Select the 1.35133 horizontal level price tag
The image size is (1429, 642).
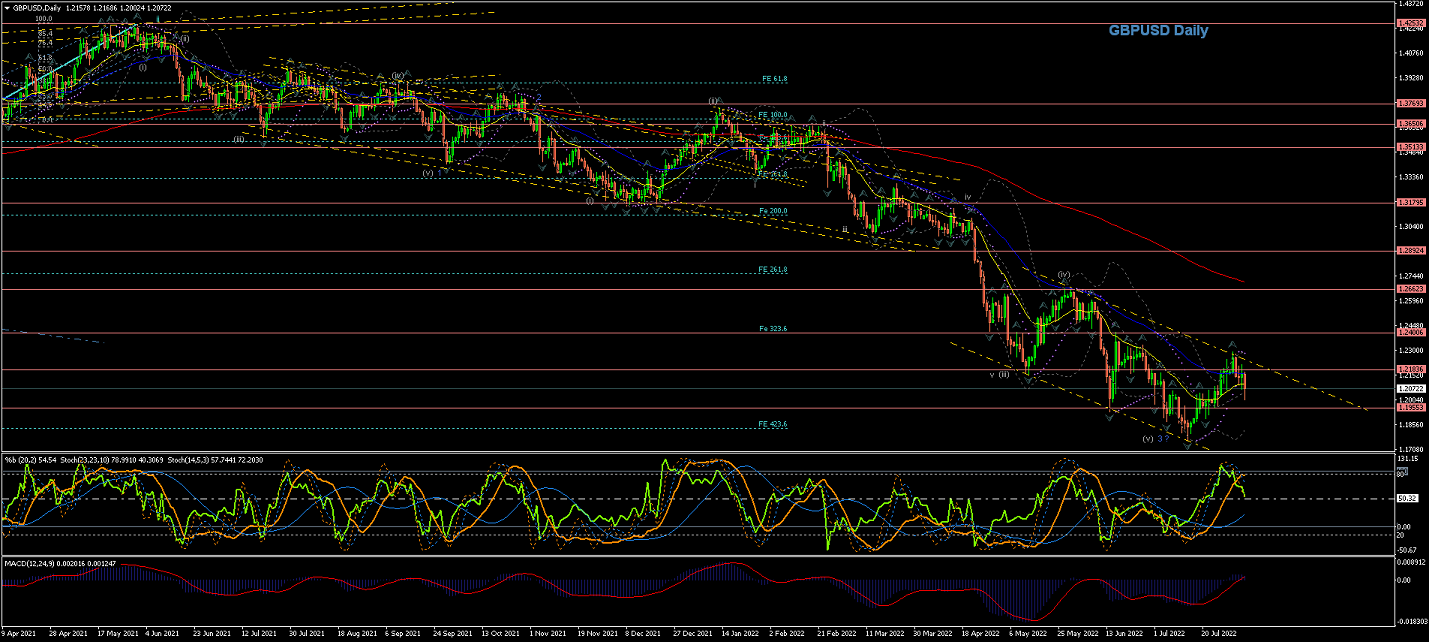[x=1411, y=147]
